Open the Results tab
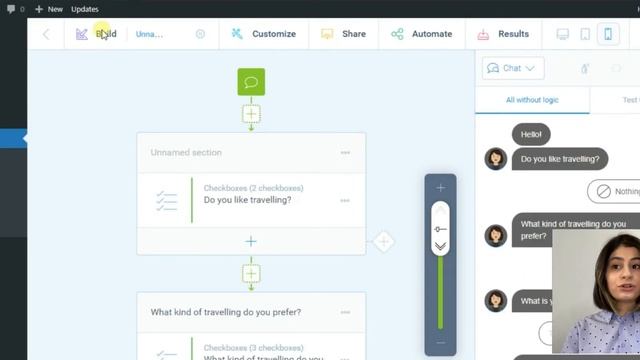Viewport: 640px width, 360px height. [503, 34]
